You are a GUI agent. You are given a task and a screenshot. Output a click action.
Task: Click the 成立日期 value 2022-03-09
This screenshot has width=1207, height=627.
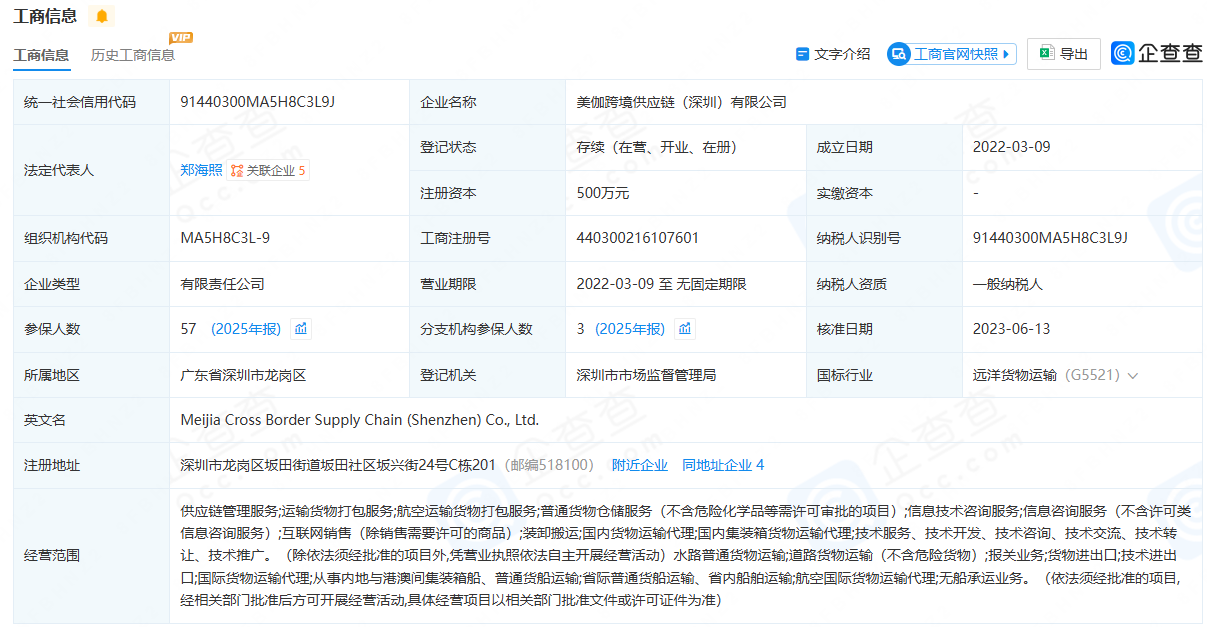tap(1011, 147)
